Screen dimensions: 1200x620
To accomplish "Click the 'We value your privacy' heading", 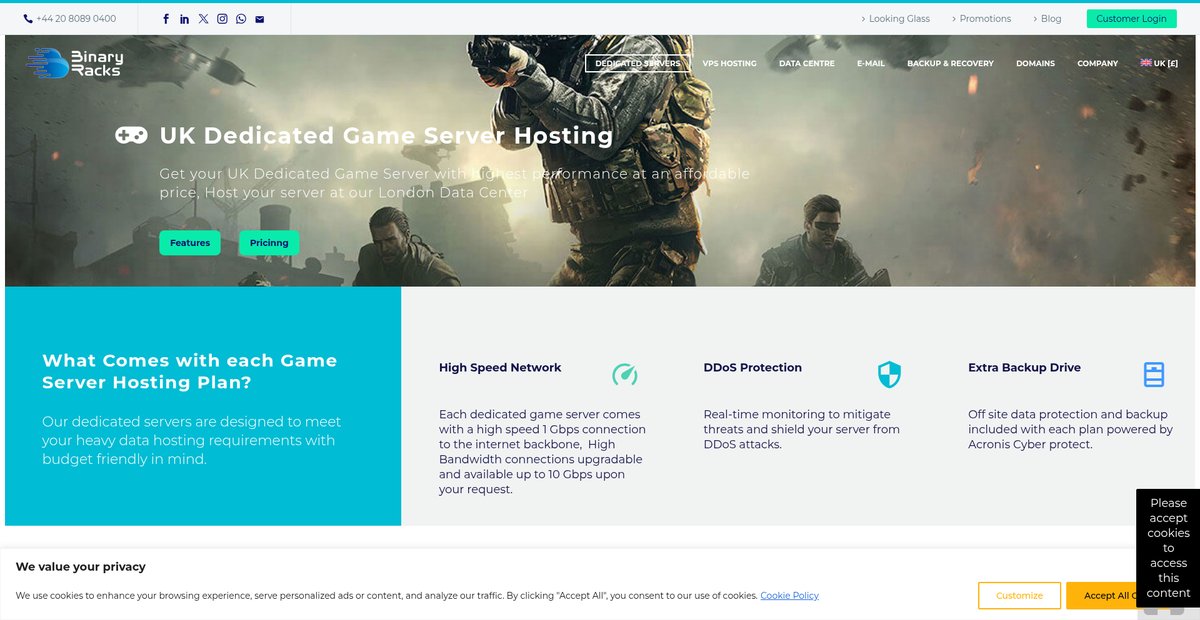I will (x=81, y=567).
